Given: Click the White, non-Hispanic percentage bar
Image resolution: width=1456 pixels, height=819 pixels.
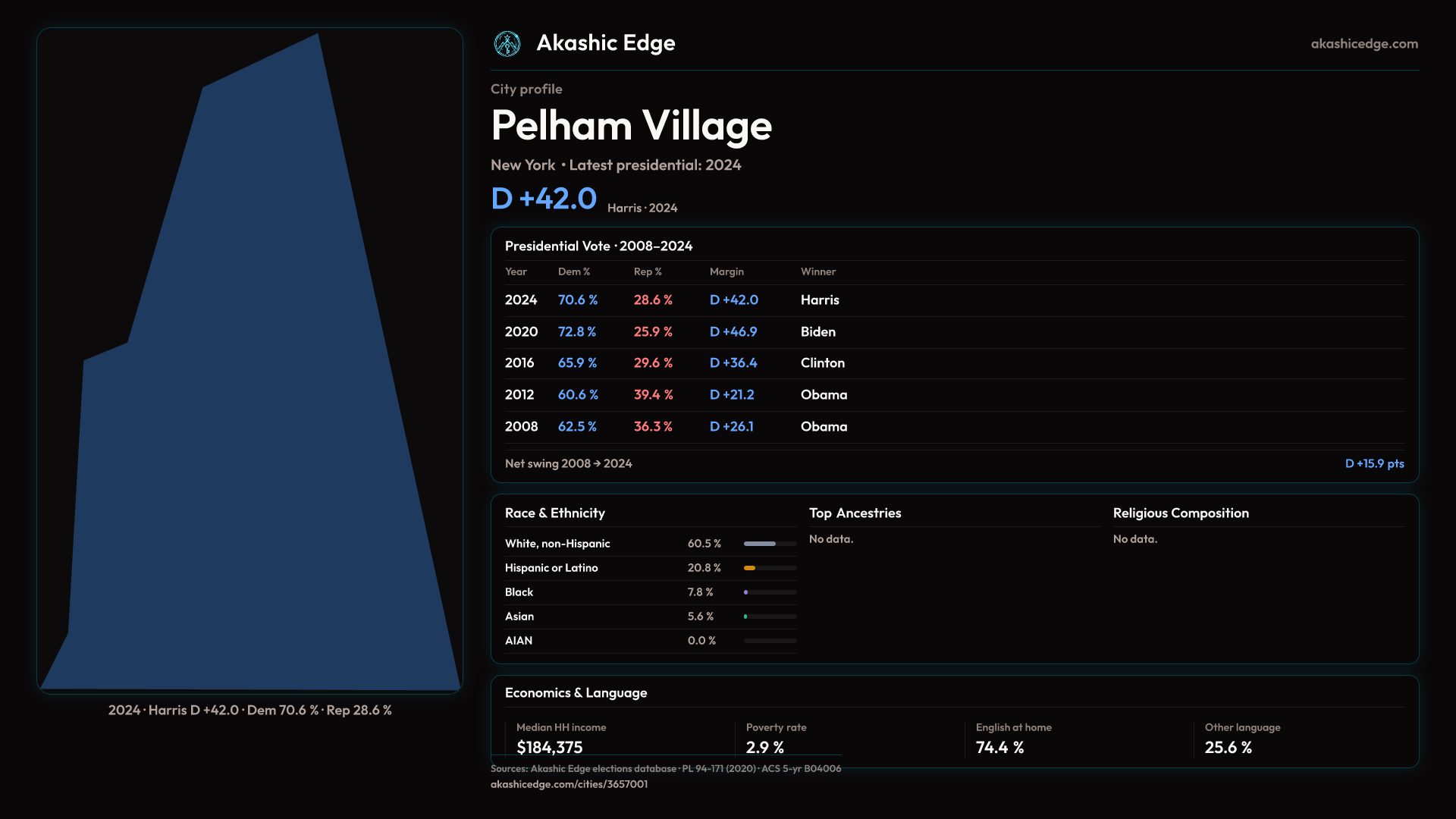Looking at the screenshot, I should point(770,544).
